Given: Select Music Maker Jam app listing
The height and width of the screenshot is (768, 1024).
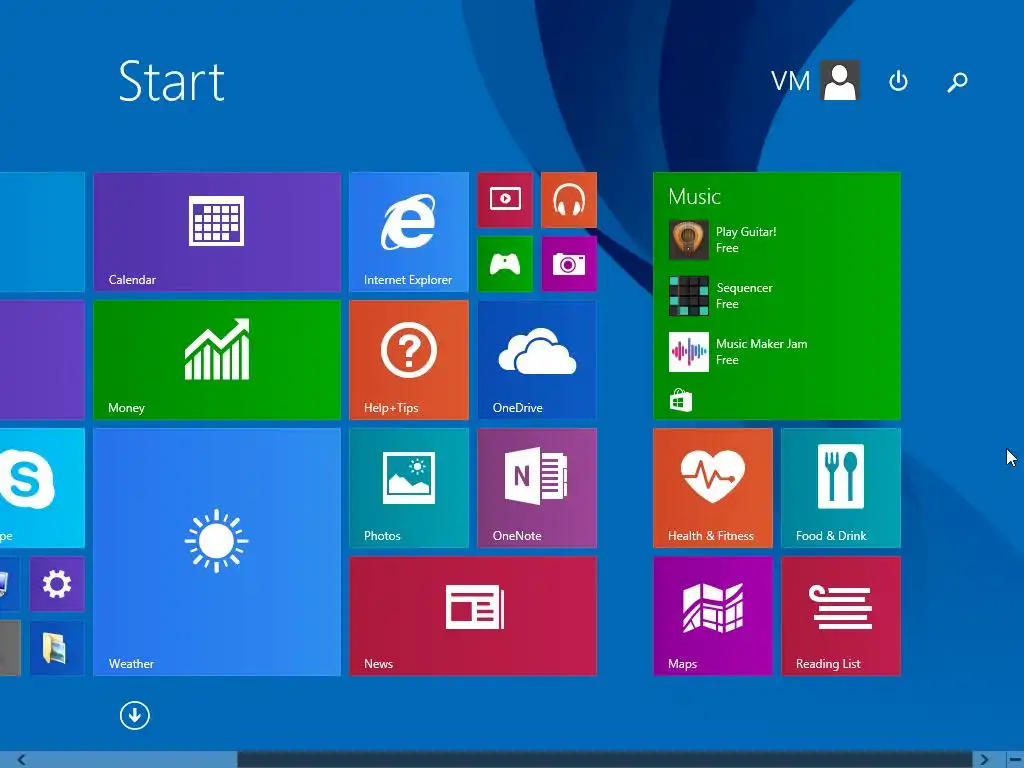Looking at the screenshot, I should click(x=738, y=352).
